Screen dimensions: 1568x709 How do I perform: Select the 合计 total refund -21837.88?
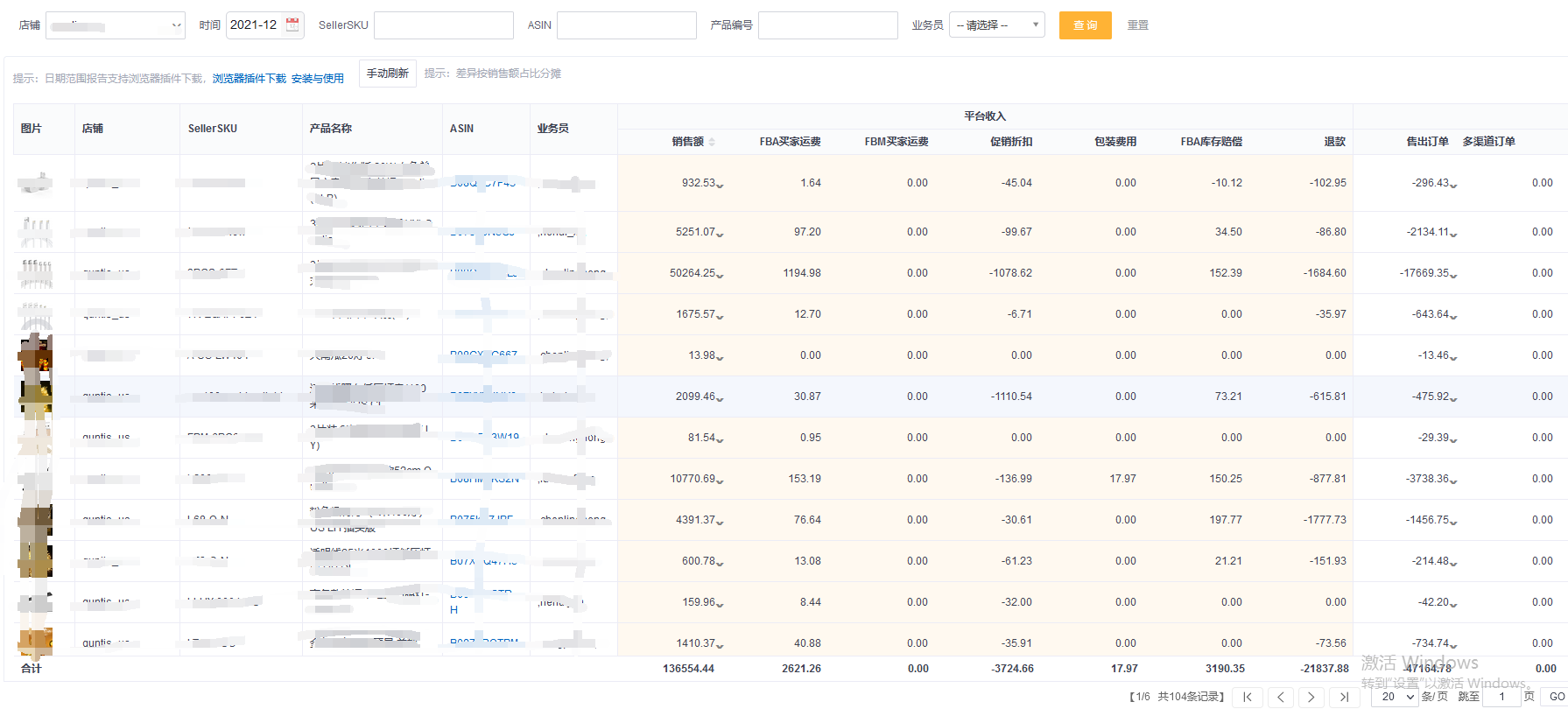1325,669
